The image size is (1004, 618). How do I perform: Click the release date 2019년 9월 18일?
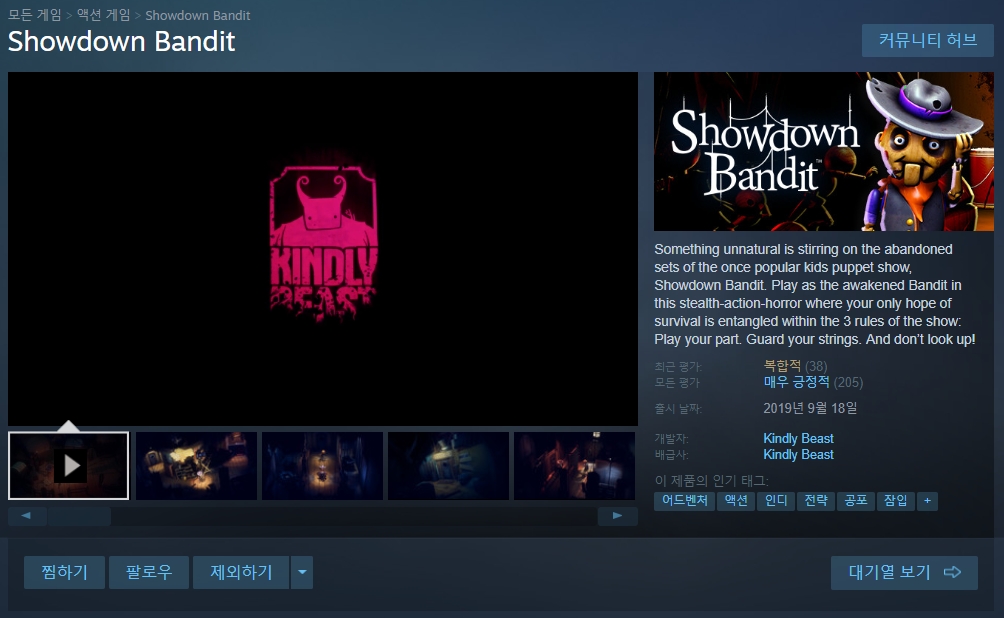[810, 408]
